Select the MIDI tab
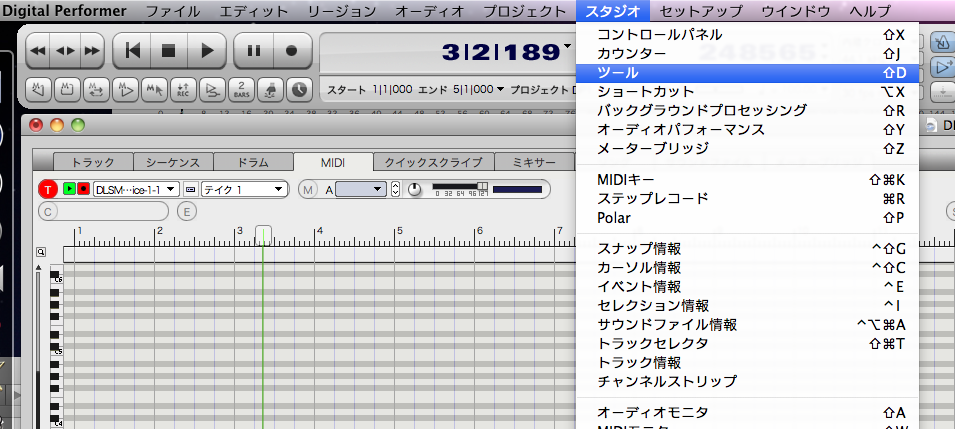955x429 pixels. pyautogui.click(x=333, y=162)
